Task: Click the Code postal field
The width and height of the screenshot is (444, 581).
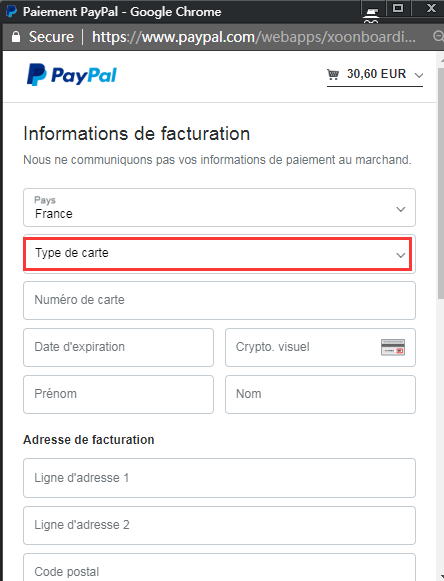Action: [x=219, y=567]
